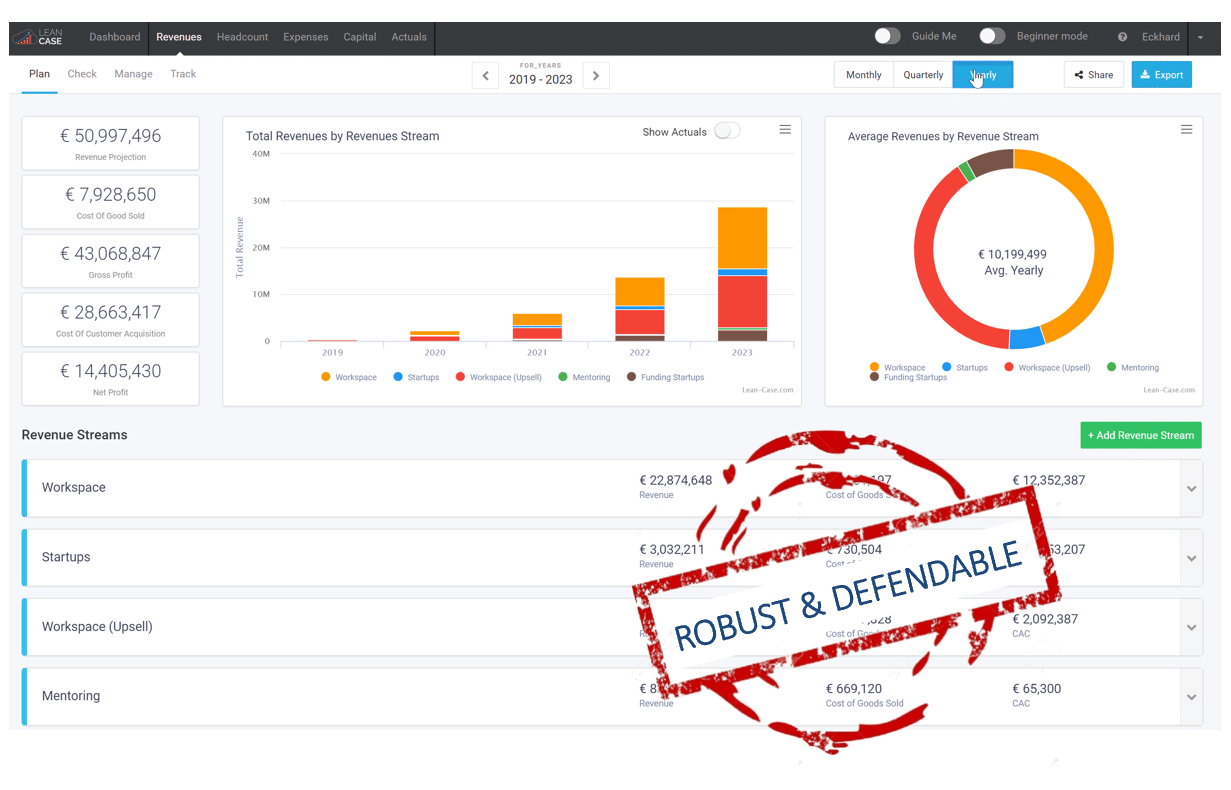Switch to the Check tab
1231x790 pixels.
click(x=82, y=74)
